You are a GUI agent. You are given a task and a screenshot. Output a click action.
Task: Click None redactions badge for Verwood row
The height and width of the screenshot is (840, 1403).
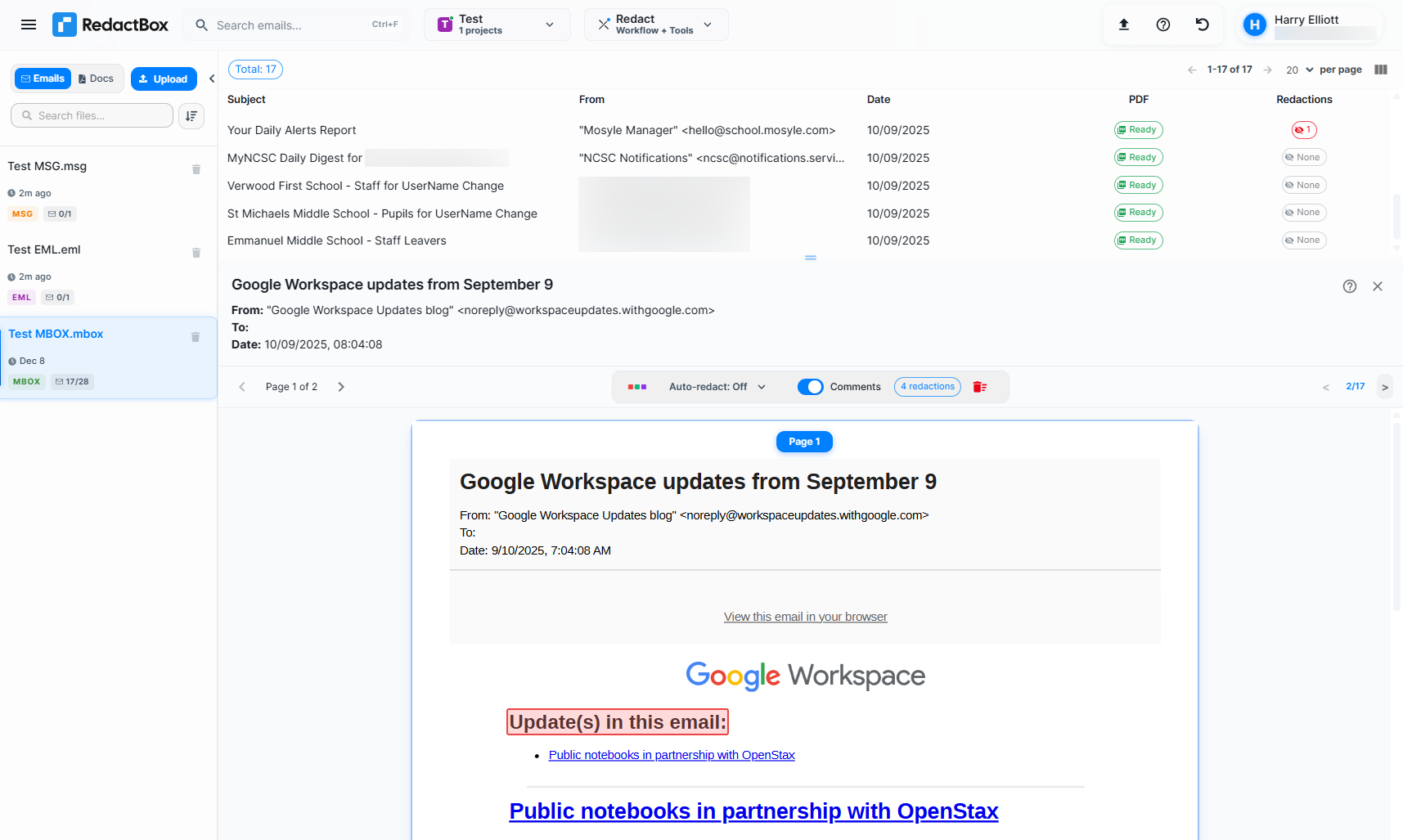1304,186
